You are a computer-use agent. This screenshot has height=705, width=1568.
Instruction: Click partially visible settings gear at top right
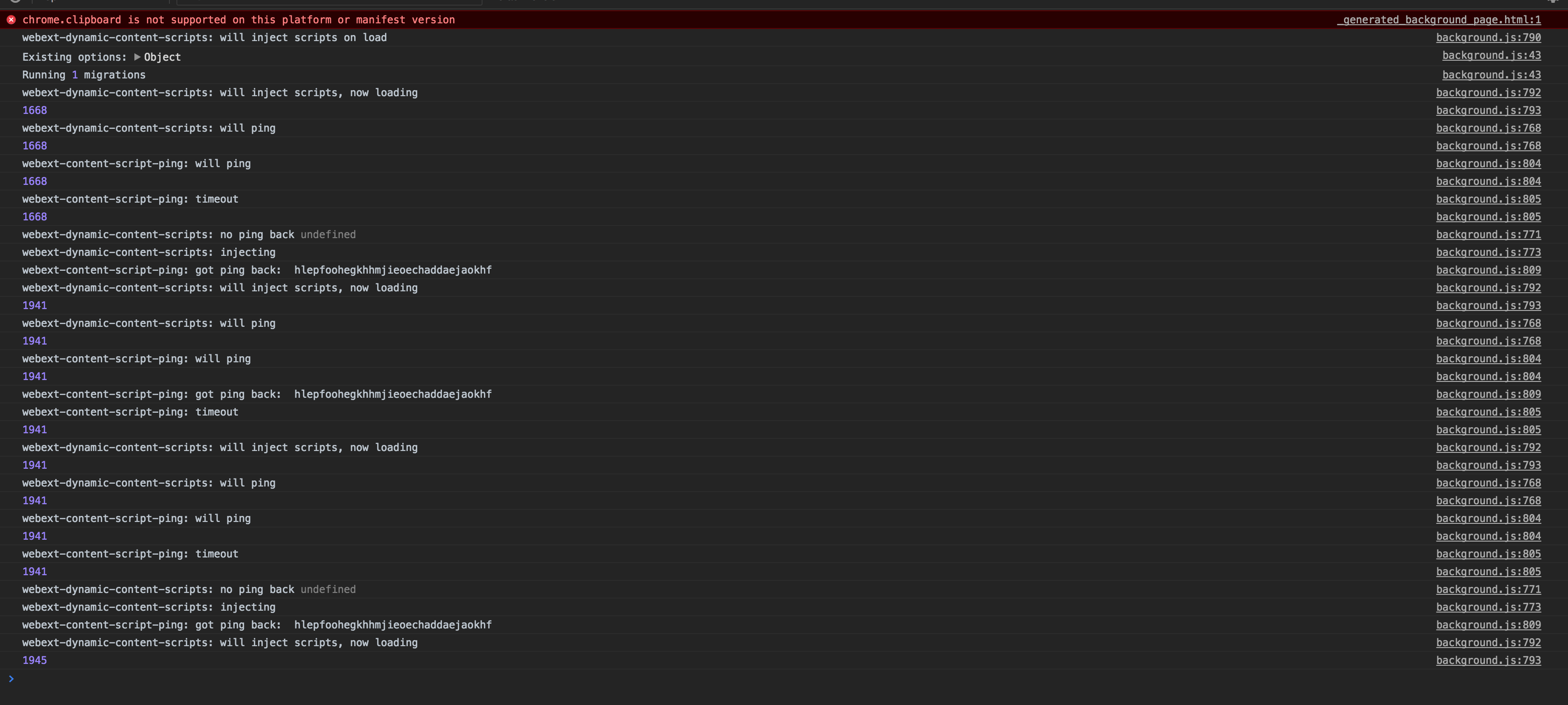point(1552,2)
